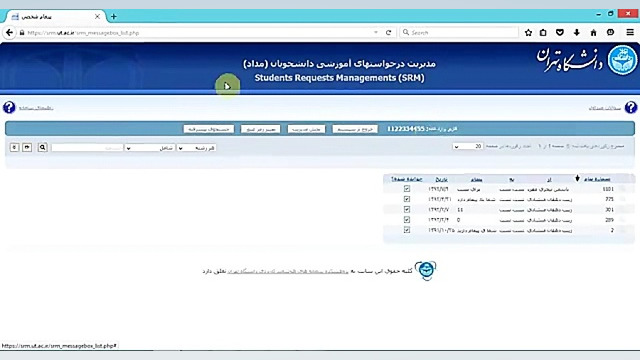Open the 'شامل' condition dropdown
This screenshot has width=640, height=360.
pos(150,148)
